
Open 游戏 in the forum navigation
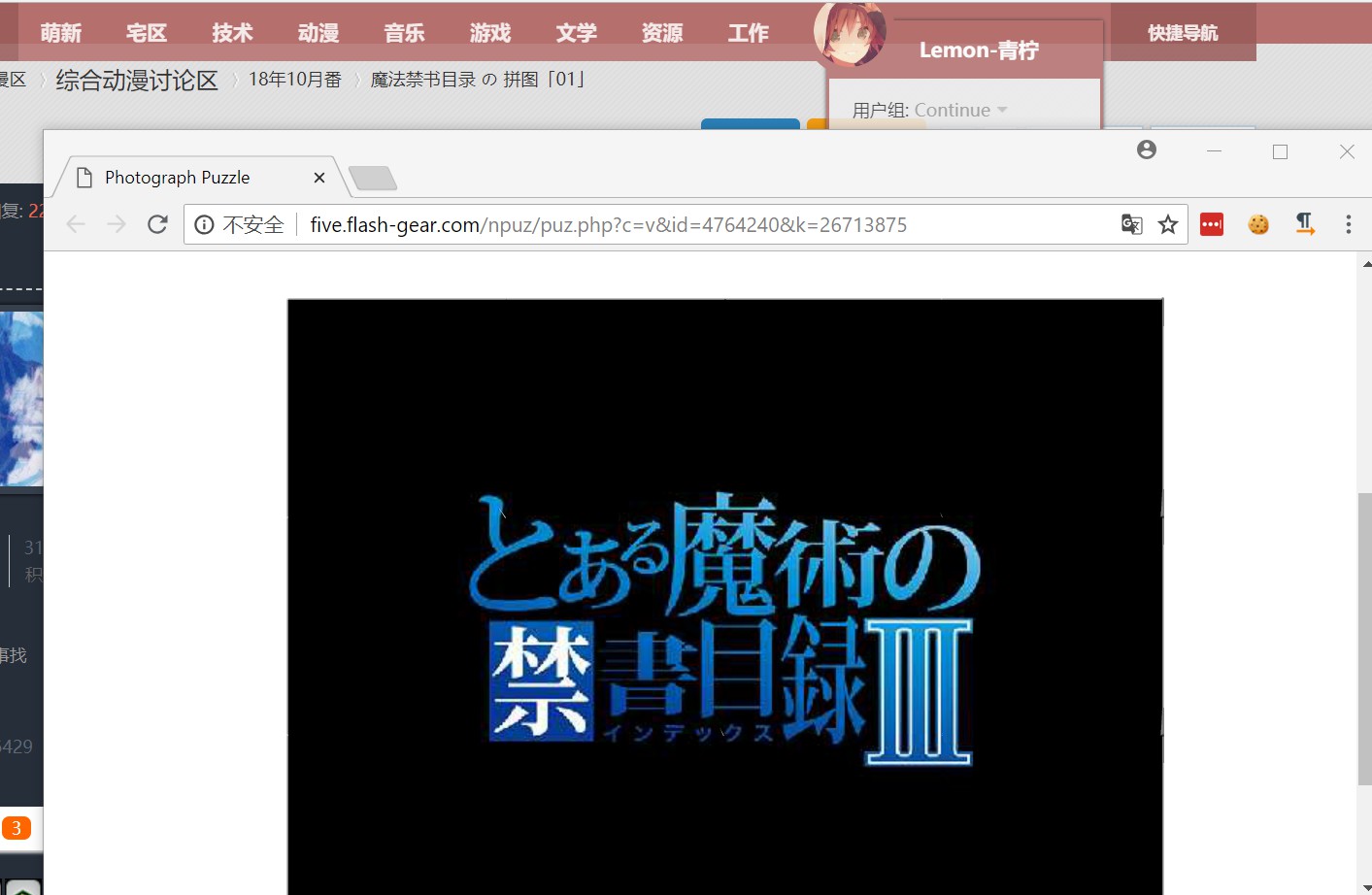pos(490,33)
